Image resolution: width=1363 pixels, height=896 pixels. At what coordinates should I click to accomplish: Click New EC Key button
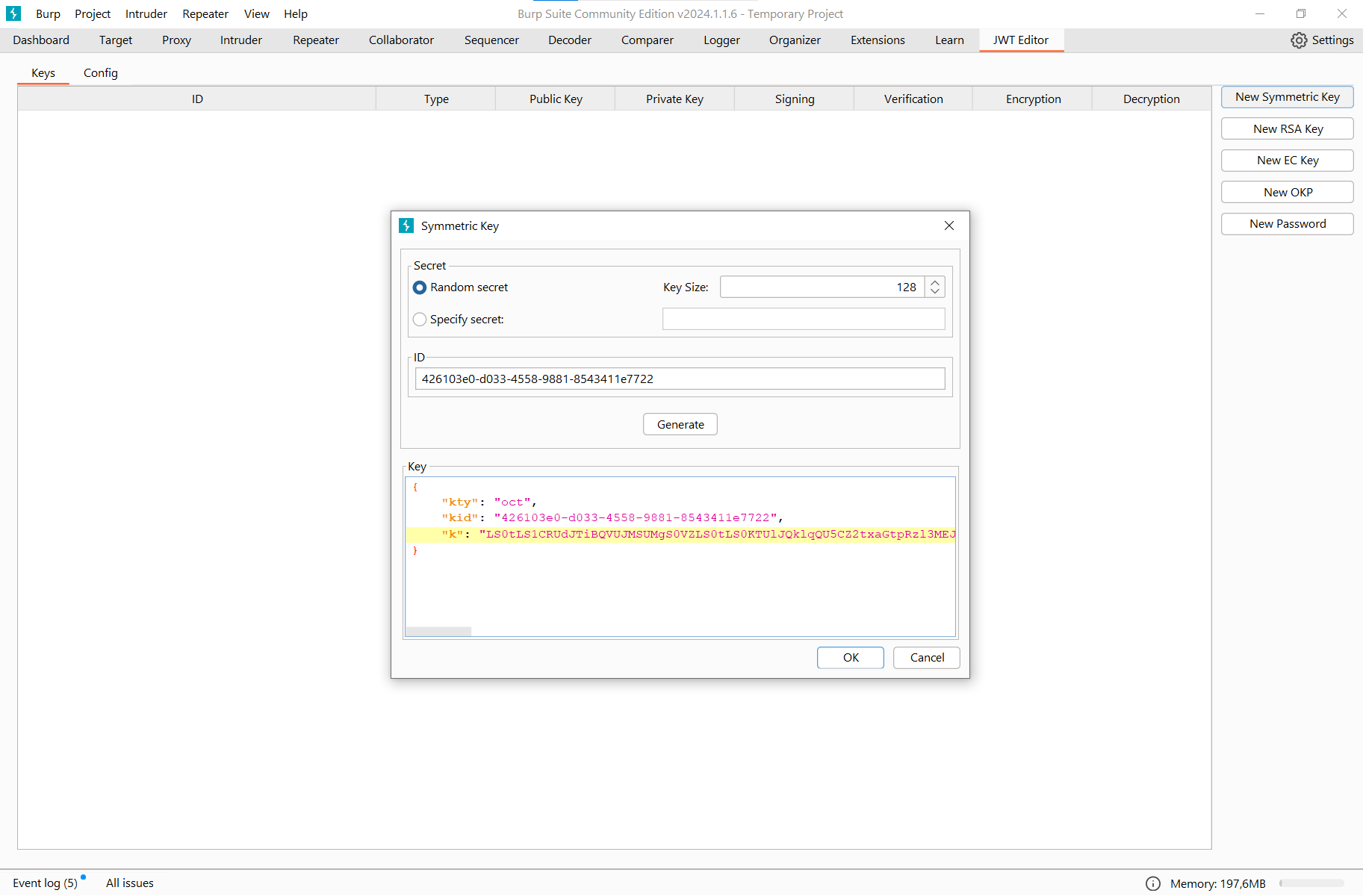[1288, 161]
